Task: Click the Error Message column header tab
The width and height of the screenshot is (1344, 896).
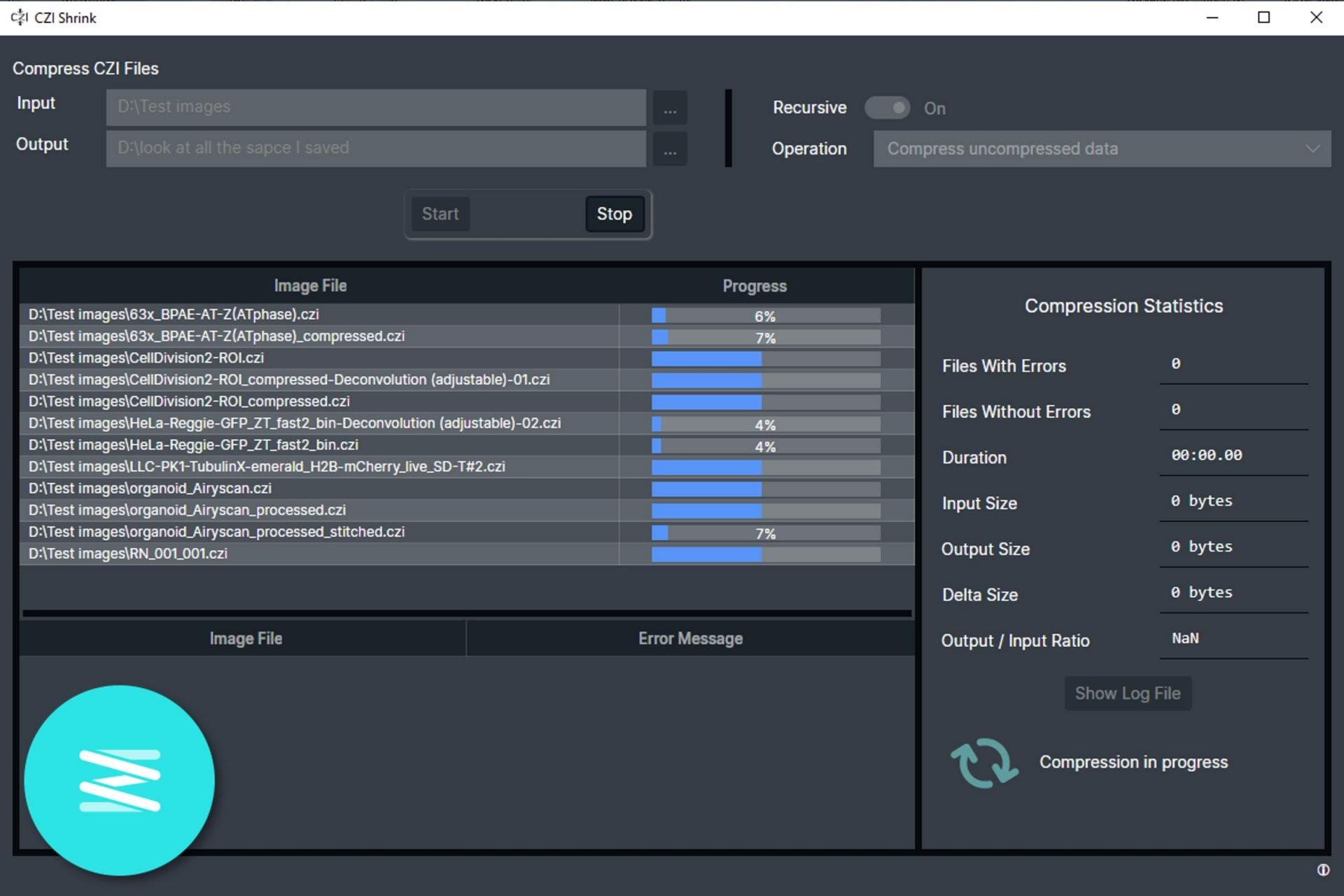Action: point(691,638)
